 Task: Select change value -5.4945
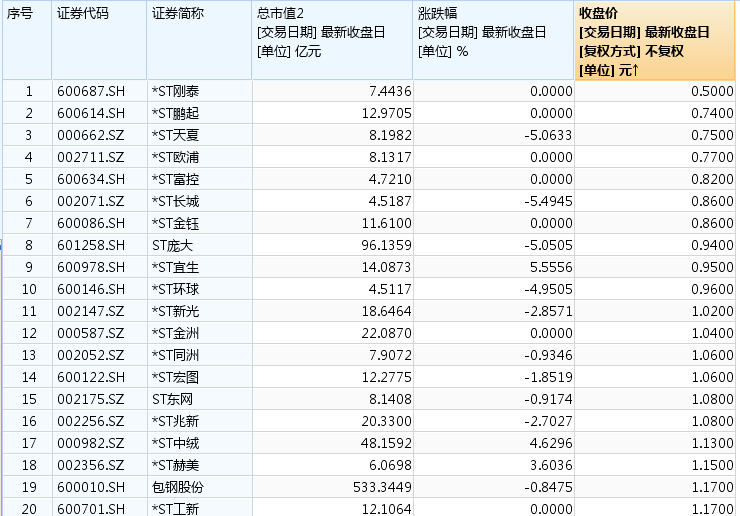point(548,202)
